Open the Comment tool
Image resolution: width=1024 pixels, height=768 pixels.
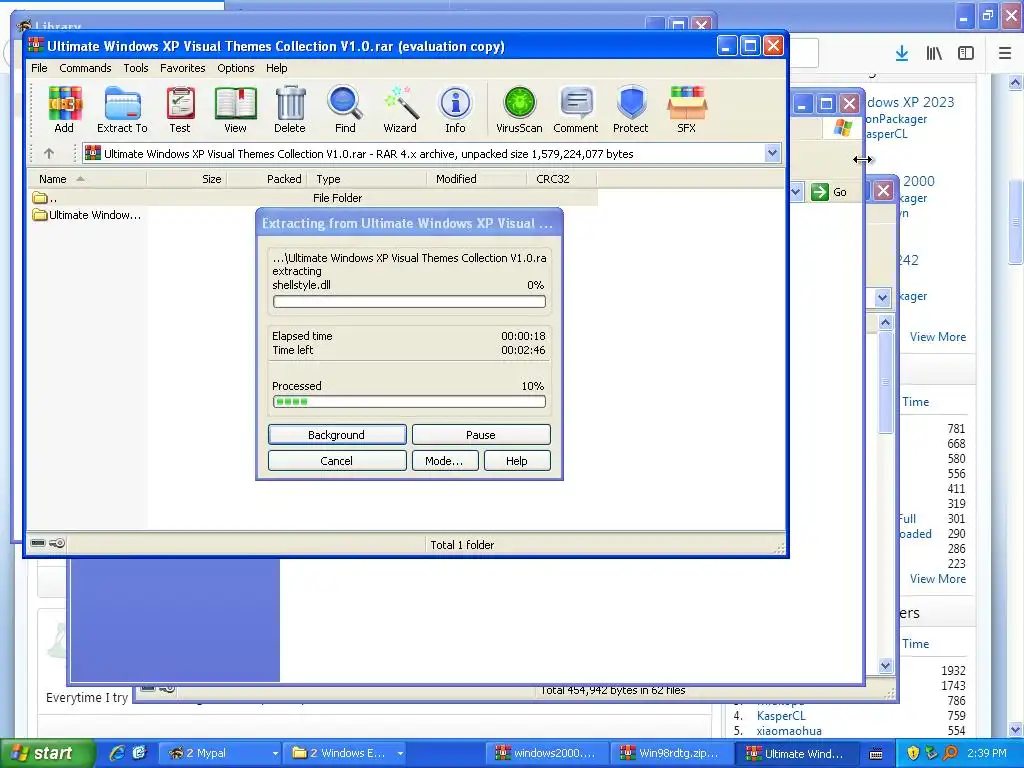coord(575,110)
